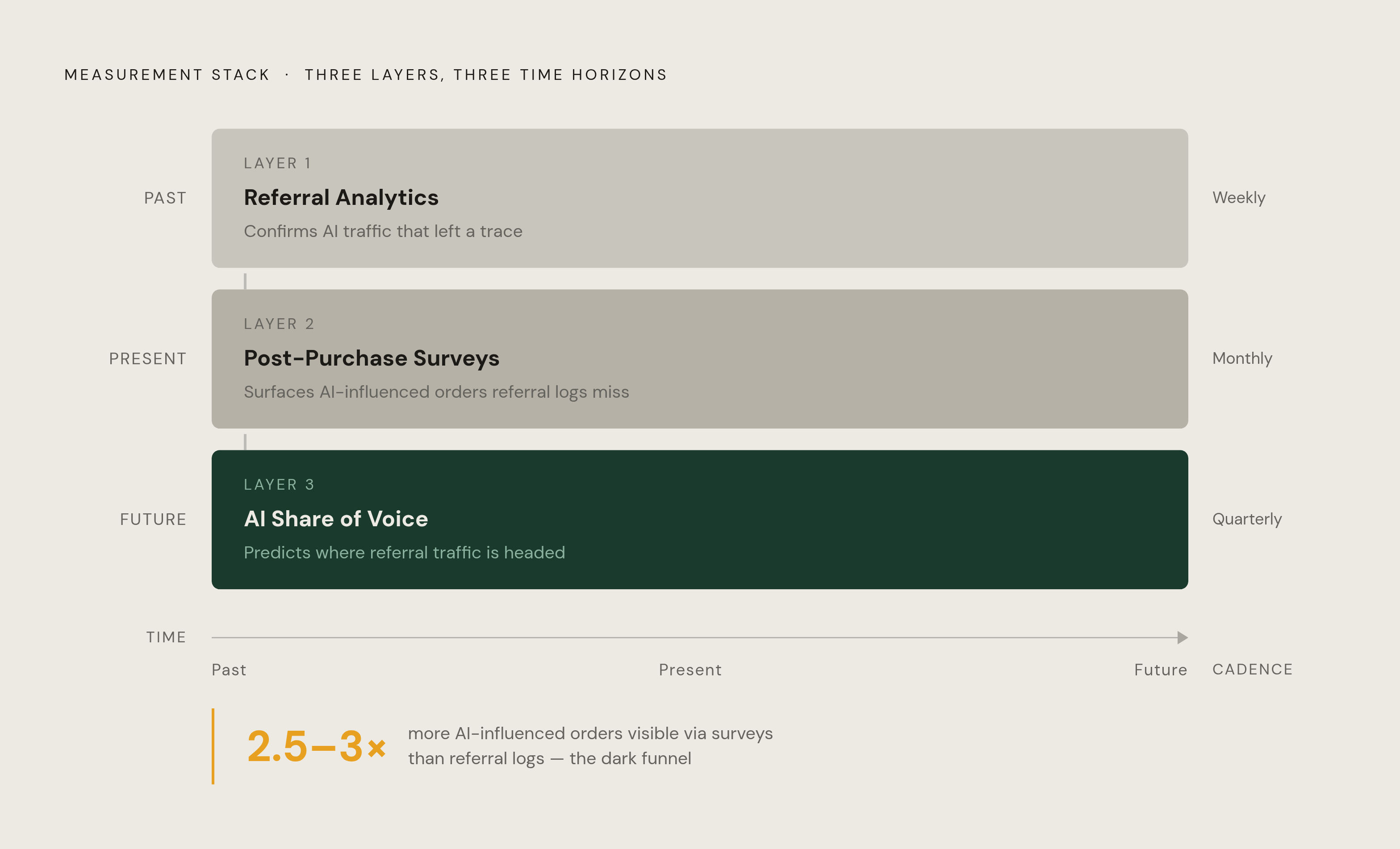This screenshot has height=849, width=1400.
Task: Click 'Surfaces AI-influenced orders referral logs miss'
Action: click(x=436, y=392)
